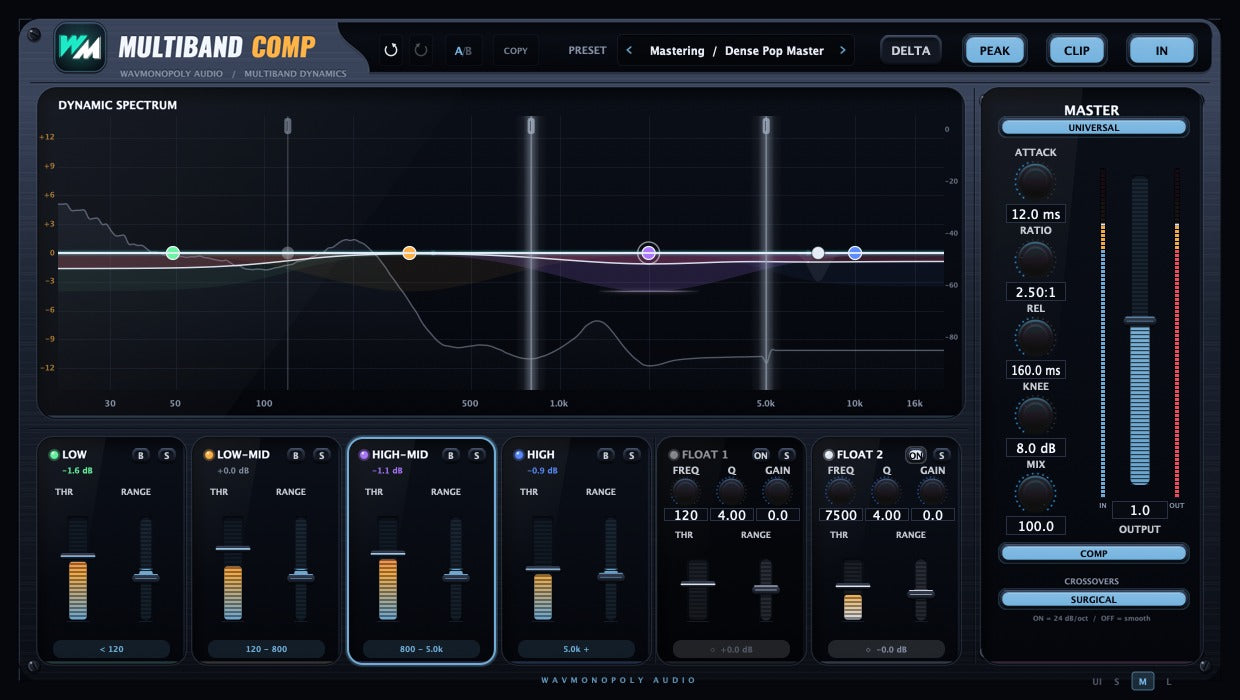Click the FLOAT 1 Q knob
The height and width of the screenshot is (700, 1240).
point(731,491)
